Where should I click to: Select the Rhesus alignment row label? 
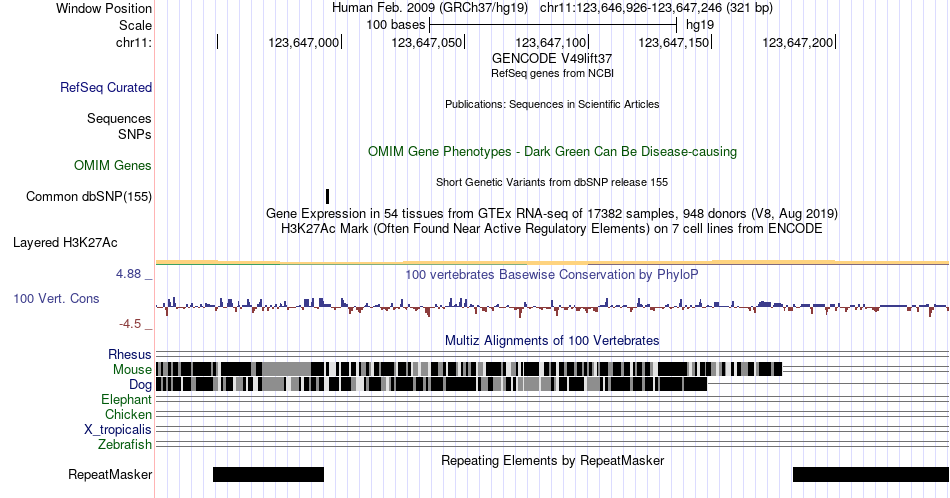(130, 354)
